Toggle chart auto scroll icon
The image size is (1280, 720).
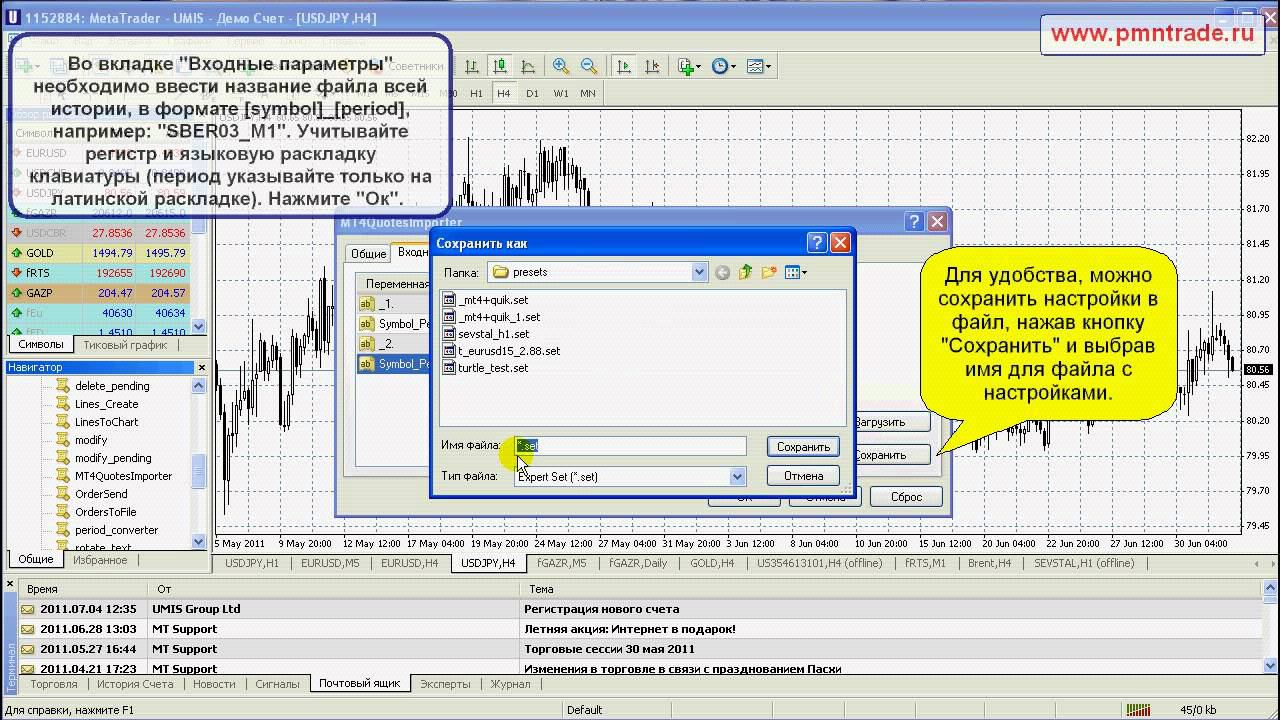623,66
